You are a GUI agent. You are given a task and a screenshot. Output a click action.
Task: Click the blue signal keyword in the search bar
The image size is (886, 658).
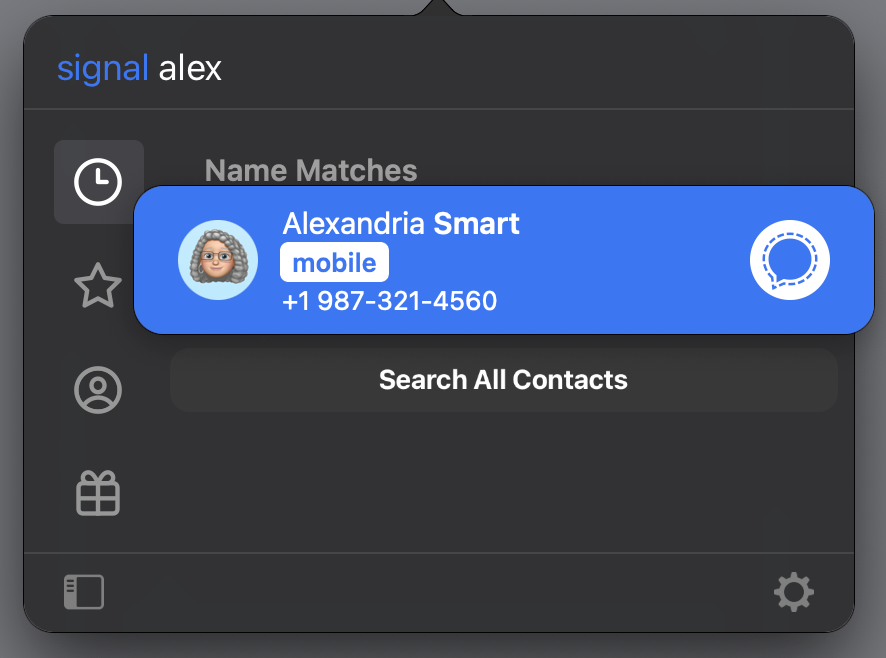tap(103, 69)
